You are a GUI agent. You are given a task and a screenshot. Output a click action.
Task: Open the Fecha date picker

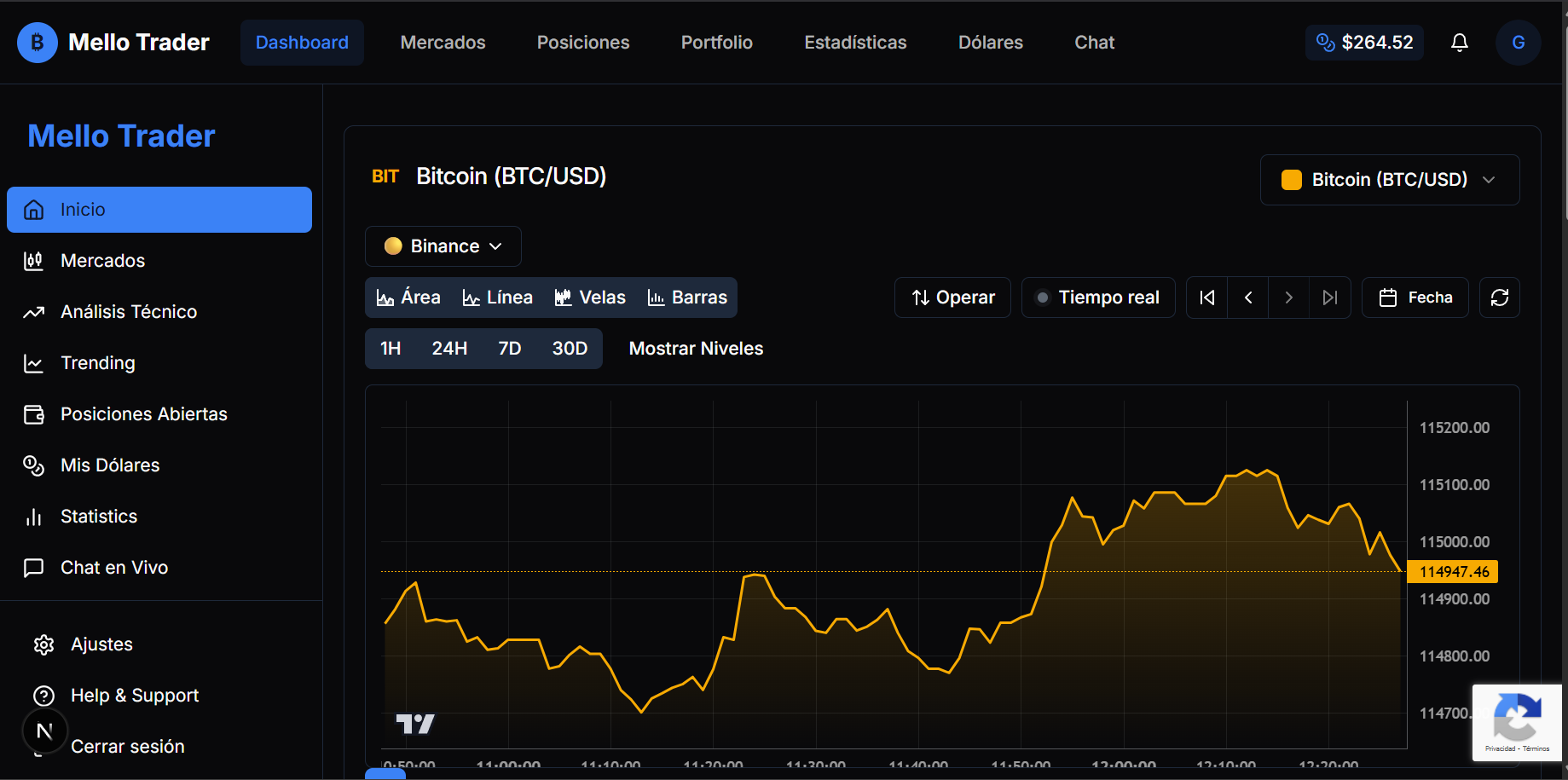[1415, 297]
